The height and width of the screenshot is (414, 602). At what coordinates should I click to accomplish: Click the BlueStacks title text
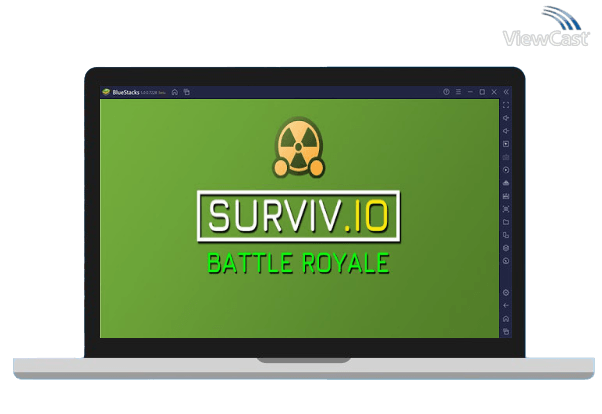pos(126,93)
